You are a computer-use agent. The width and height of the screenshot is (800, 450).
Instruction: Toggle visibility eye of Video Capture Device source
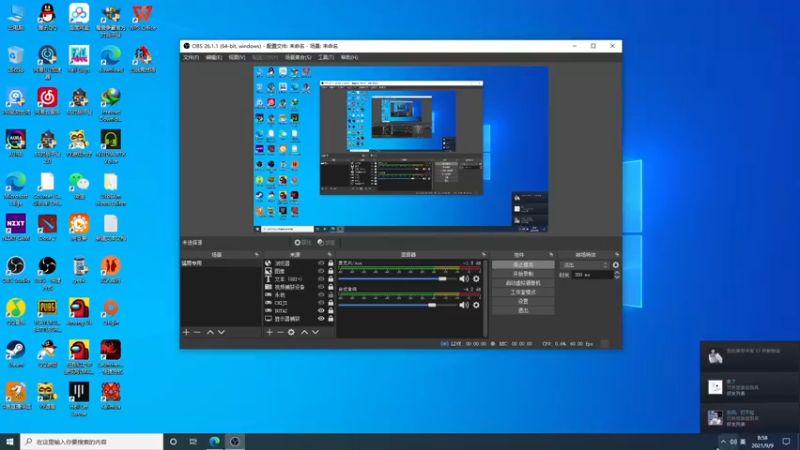click(321, 287)
